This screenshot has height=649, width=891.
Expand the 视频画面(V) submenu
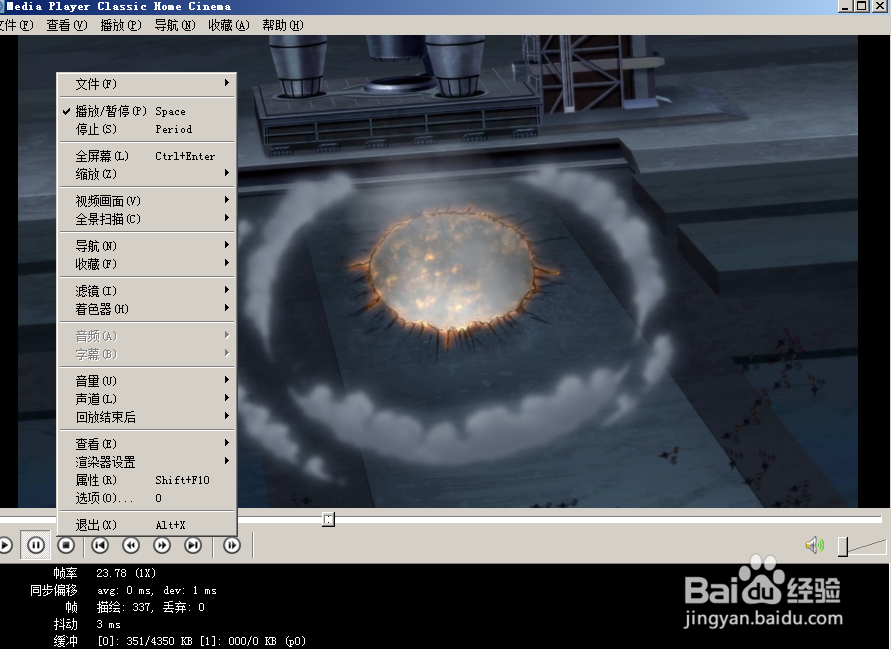(147, 201)
